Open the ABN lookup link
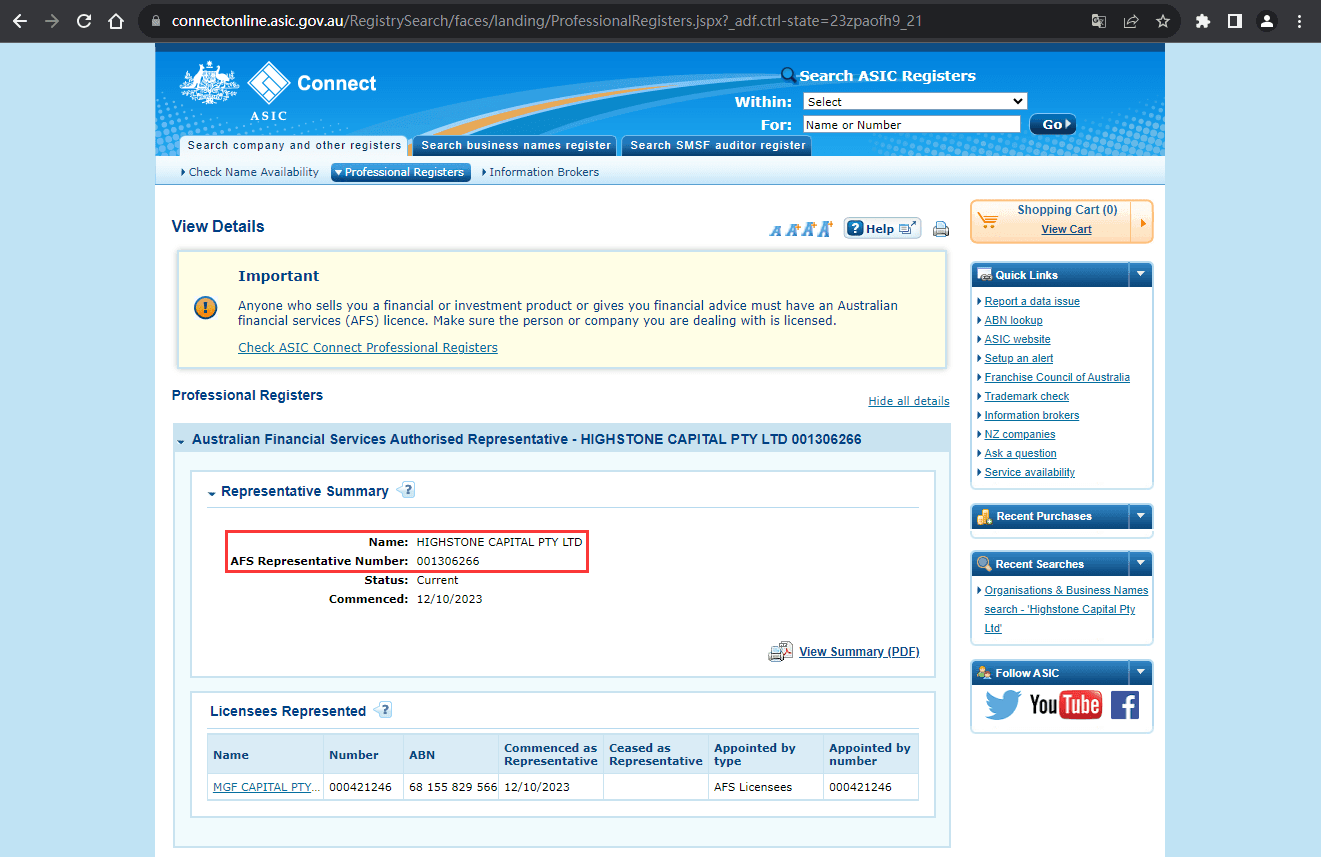This screenshot has width=1321, height=857. tap(1013, 320)
